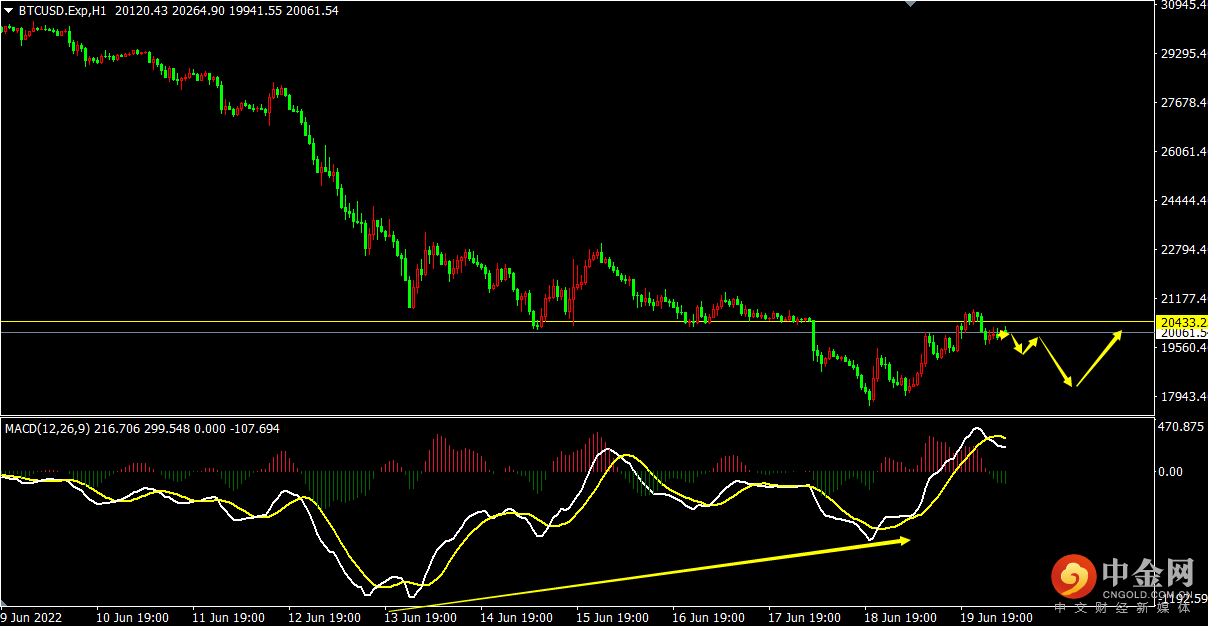Select the MACD(12,26,9) indicator label
This screenshot has width=1208, height=626.
(47, 428)
